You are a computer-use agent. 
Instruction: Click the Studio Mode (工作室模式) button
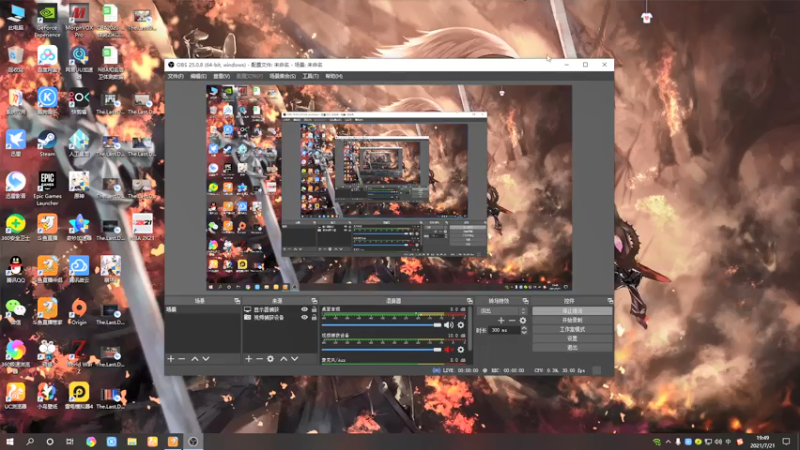point(572,329)
